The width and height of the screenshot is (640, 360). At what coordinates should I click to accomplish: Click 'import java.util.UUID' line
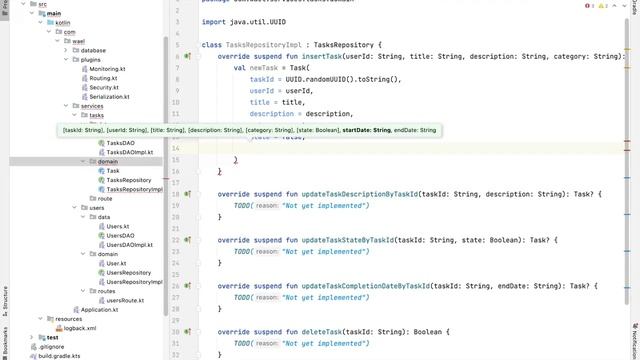click(244, 22)
